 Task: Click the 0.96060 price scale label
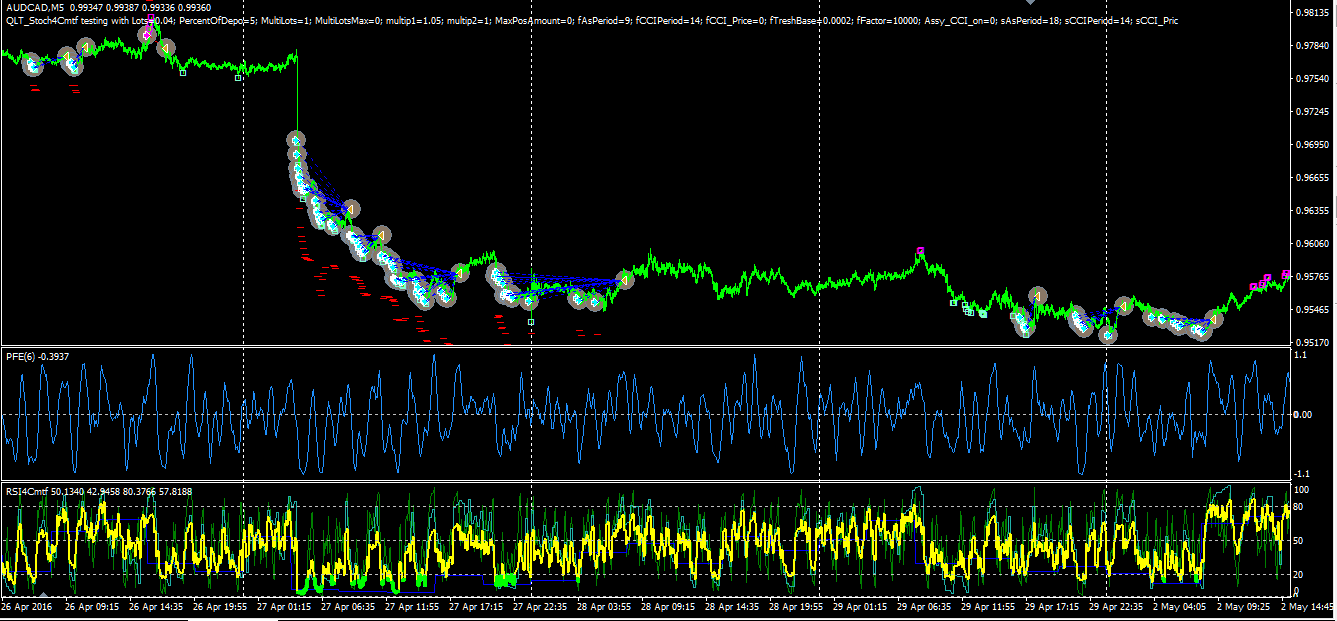pyautogui.click(x=1310, y=244)
